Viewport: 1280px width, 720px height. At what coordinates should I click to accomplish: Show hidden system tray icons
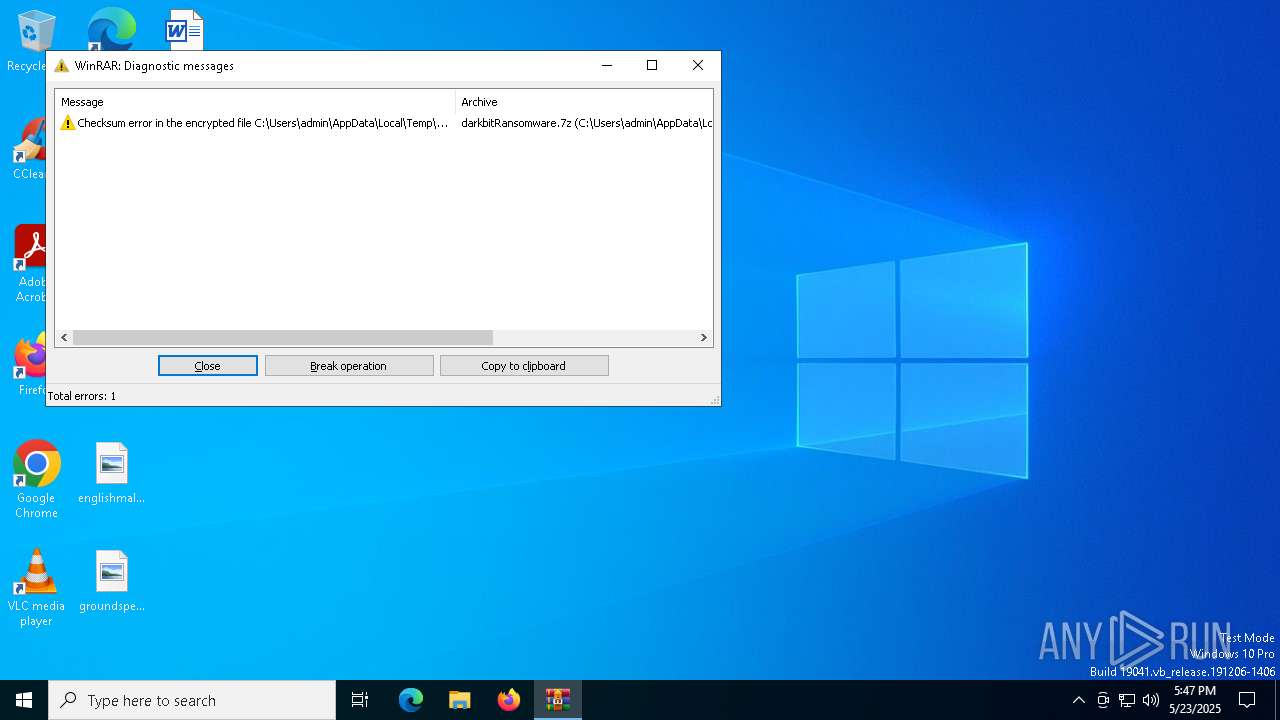pos(1078,700)
